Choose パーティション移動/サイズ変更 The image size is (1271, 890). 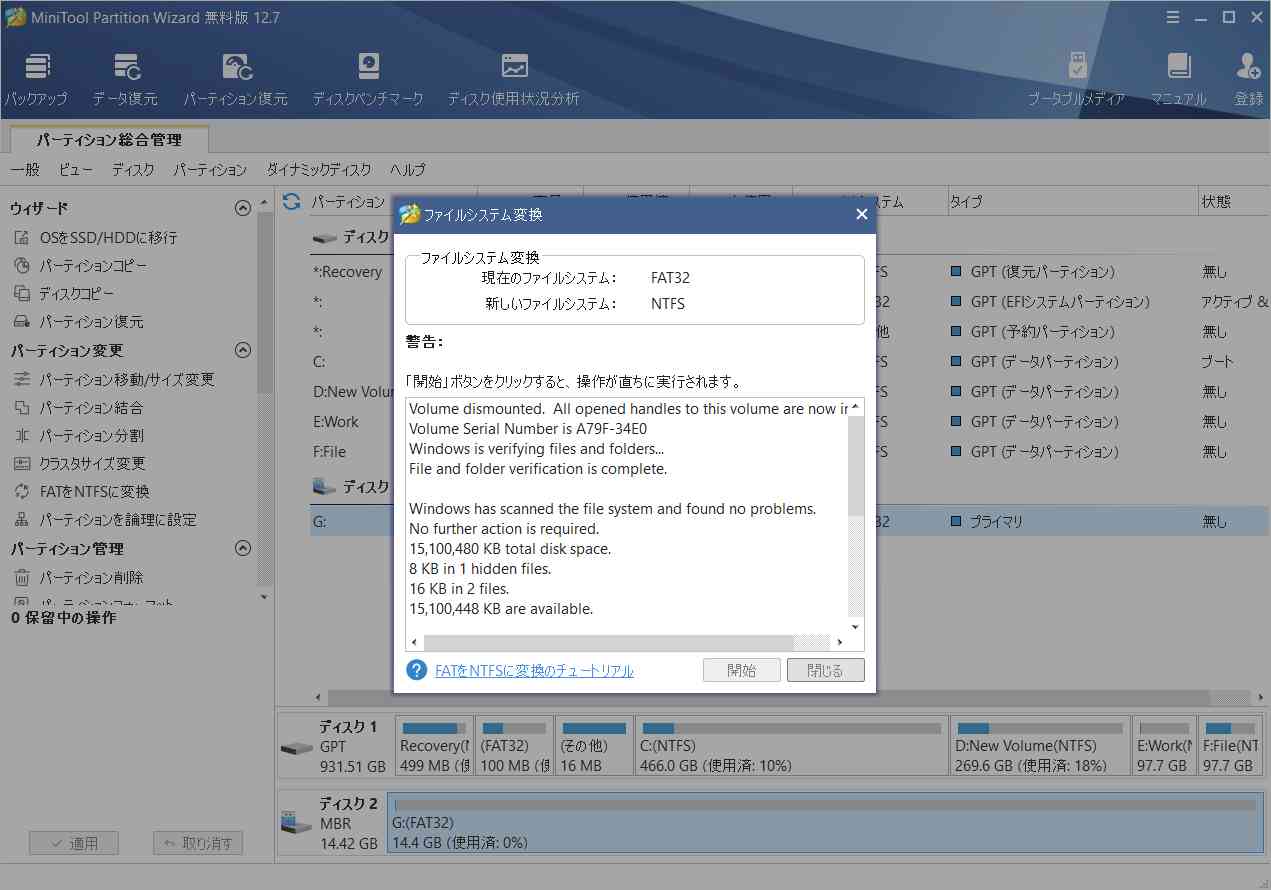114,380
